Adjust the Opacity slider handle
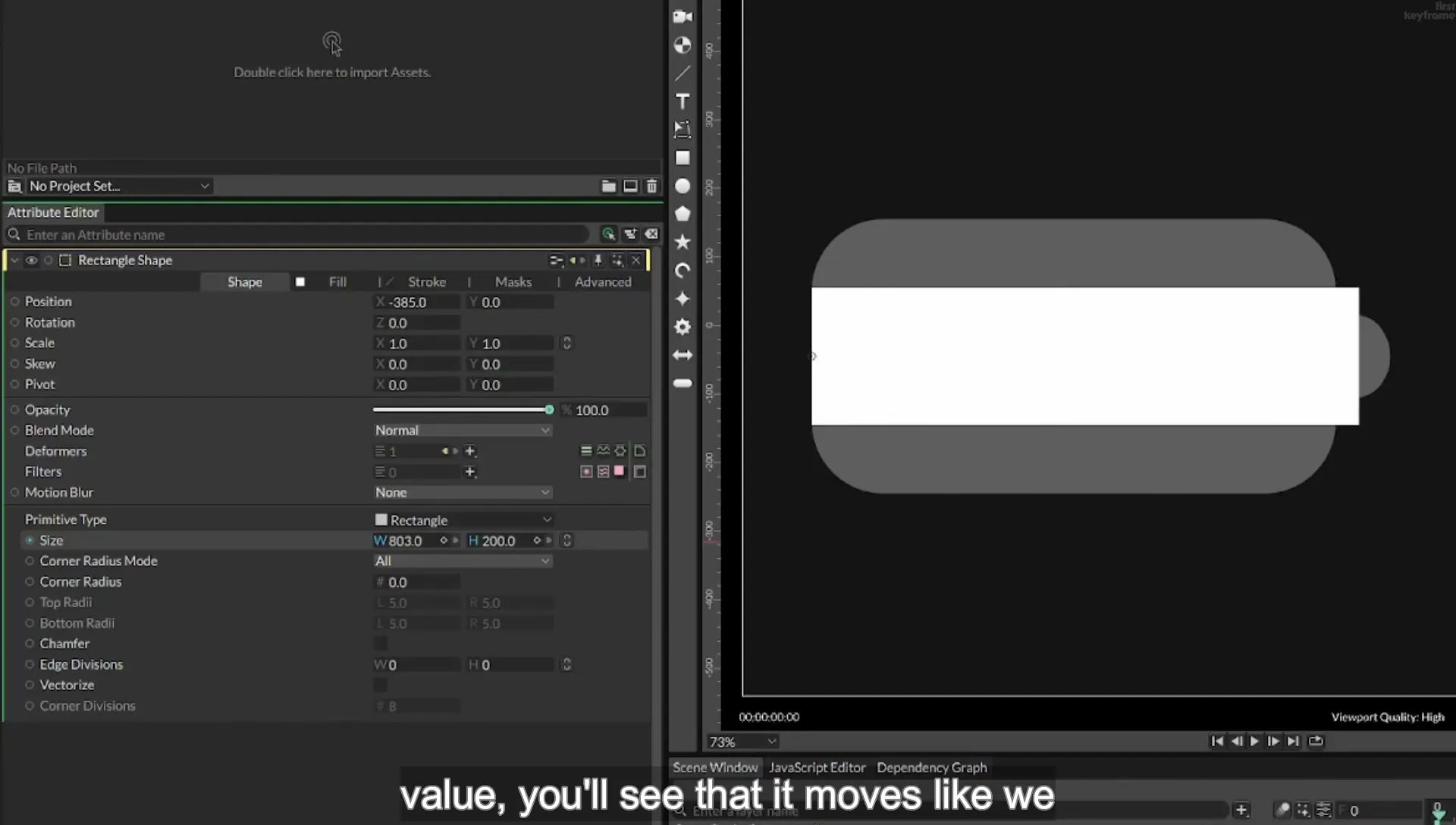This screenshot has height=825, width=1456. 549,409
